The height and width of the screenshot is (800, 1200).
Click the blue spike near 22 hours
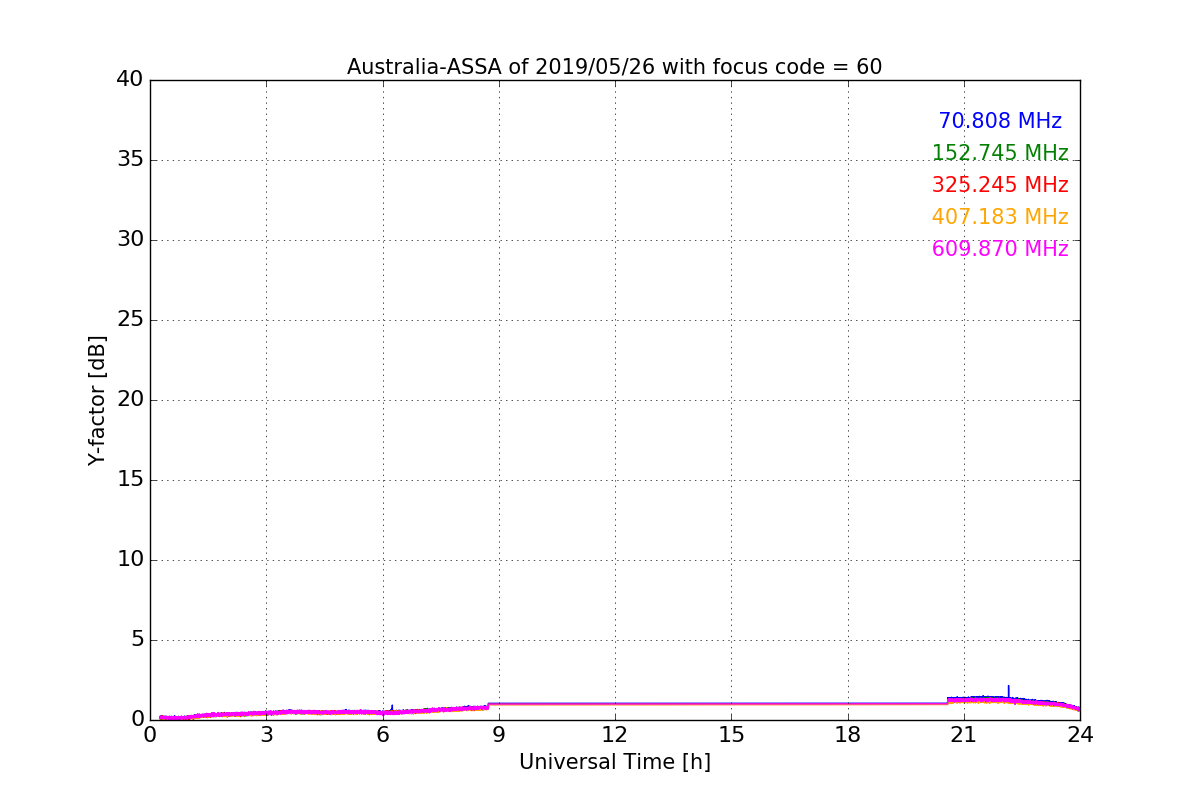coord(1008,692)
